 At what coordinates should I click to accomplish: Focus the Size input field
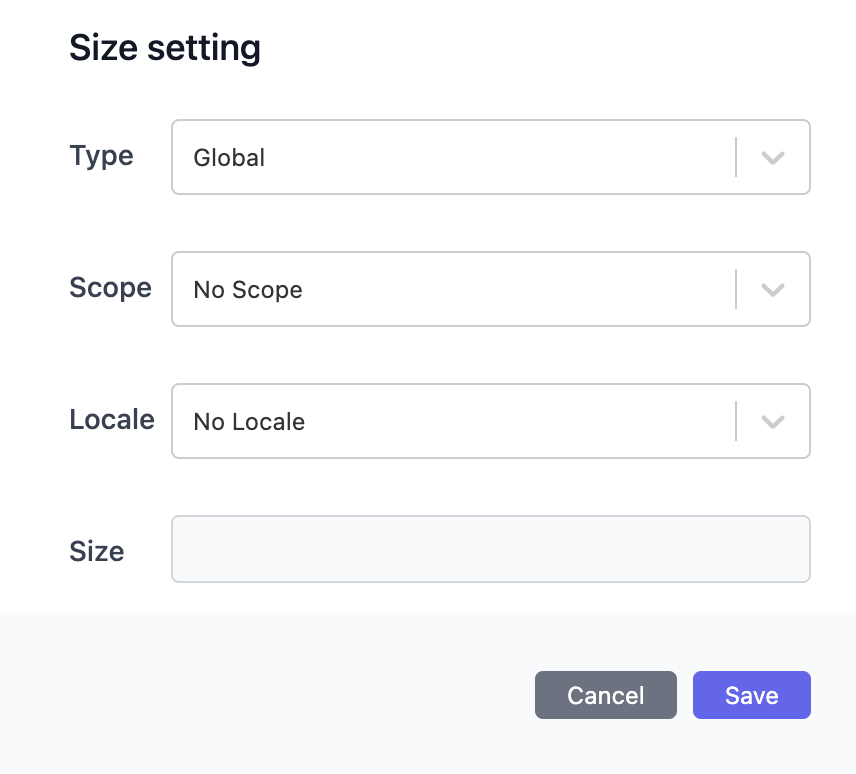[x=491, y=549]
